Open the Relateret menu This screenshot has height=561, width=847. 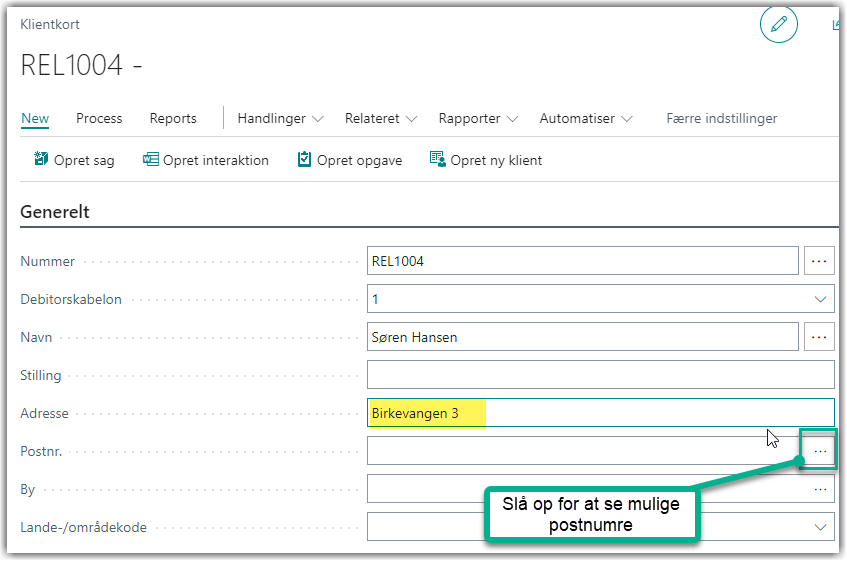381,118
